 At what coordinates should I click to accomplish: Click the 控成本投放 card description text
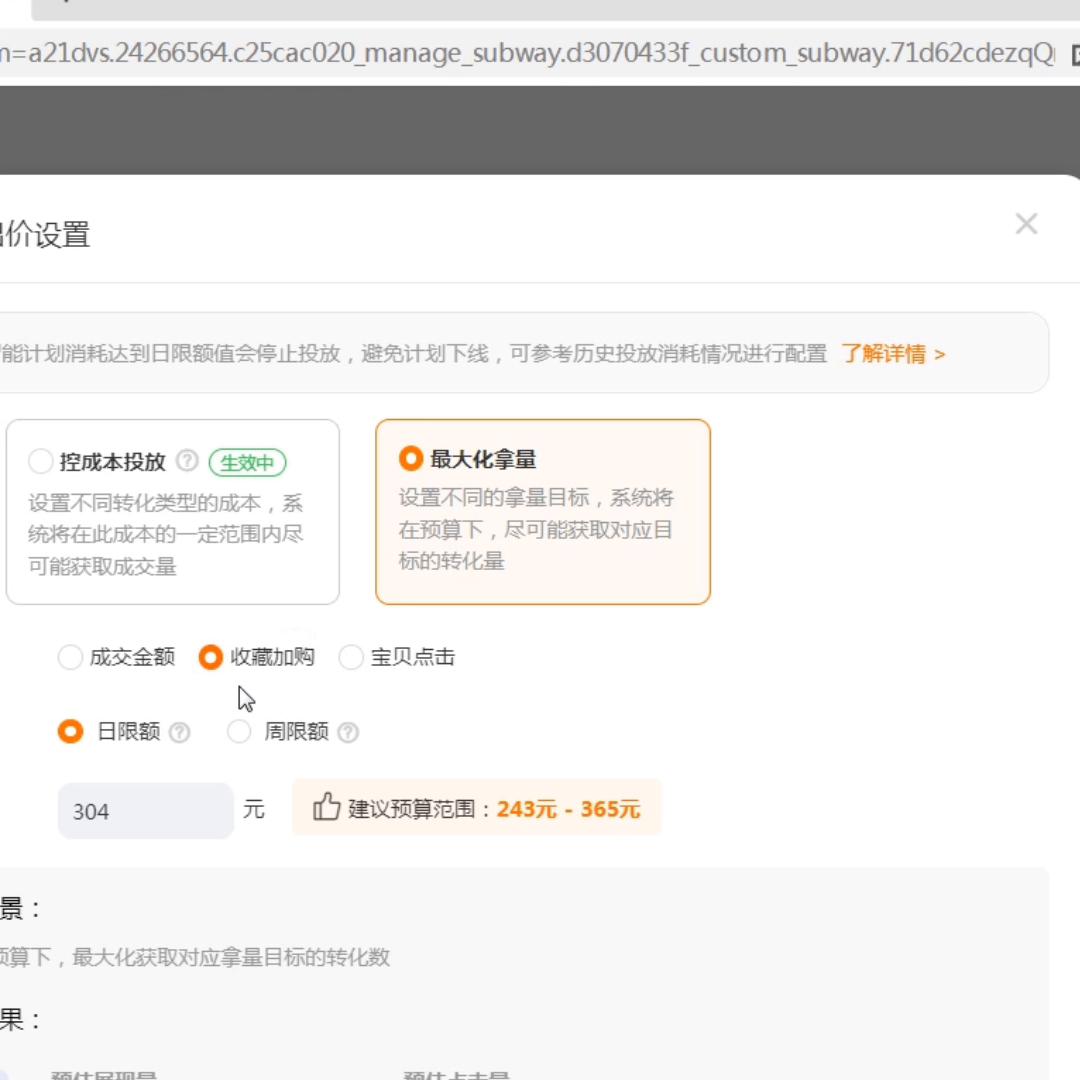point(166,534)
